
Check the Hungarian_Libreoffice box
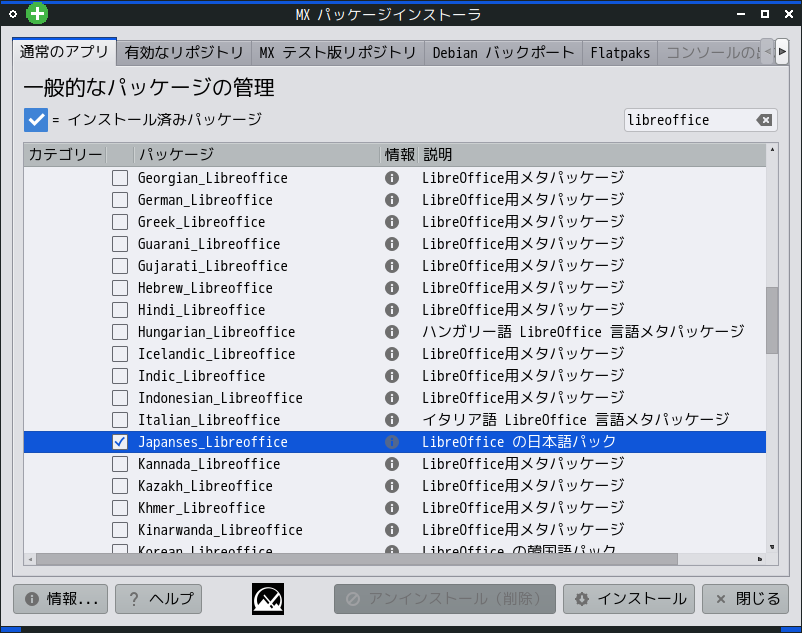(120, 332)
